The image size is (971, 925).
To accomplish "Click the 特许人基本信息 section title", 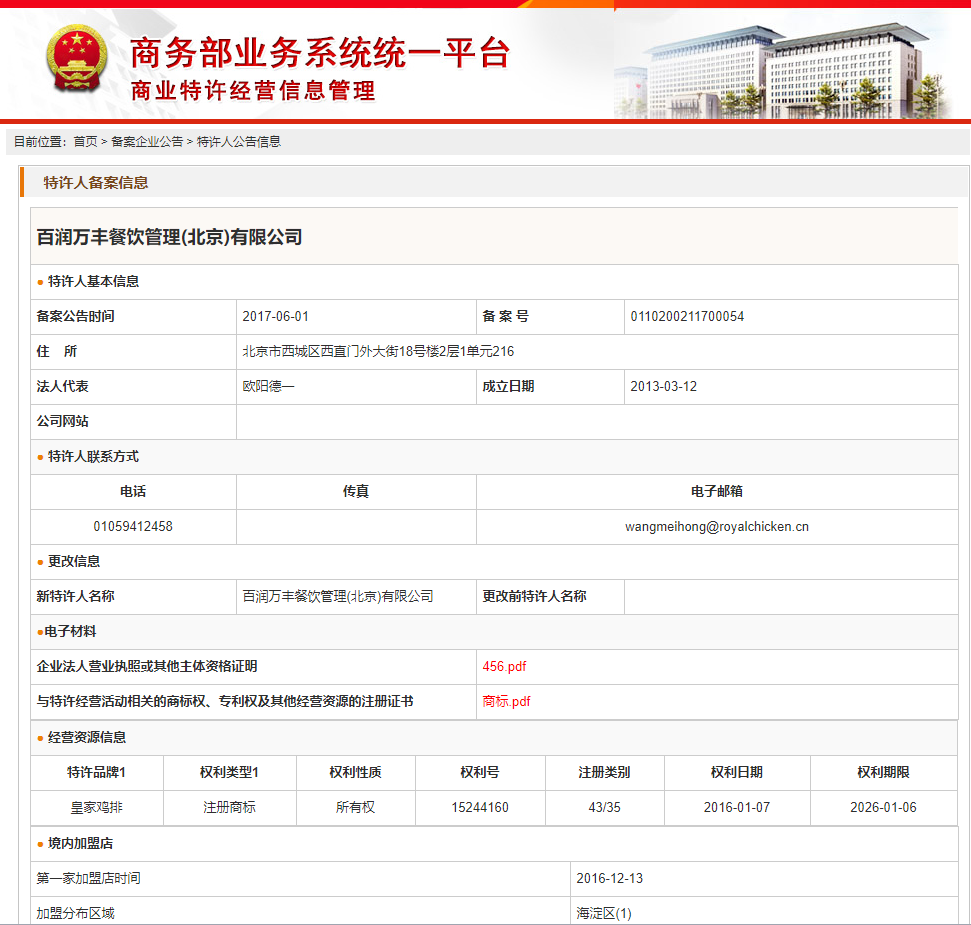I will click(x=94, y=282).
